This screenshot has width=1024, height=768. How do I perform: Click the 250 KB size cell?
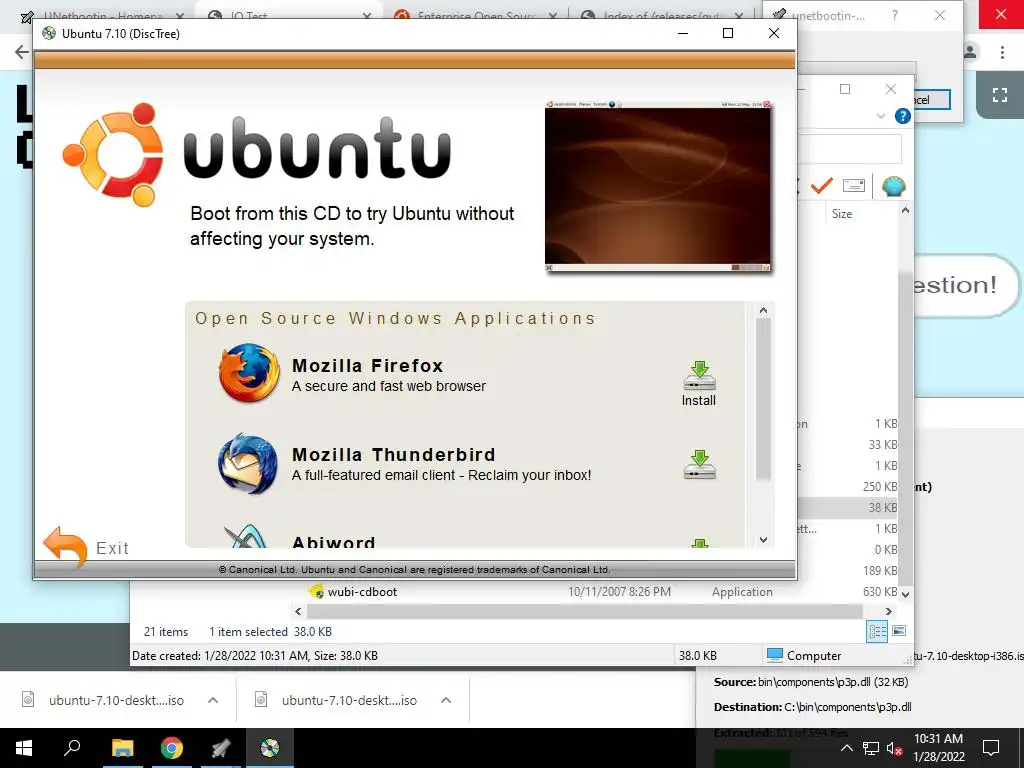click(x=880, y=487)
